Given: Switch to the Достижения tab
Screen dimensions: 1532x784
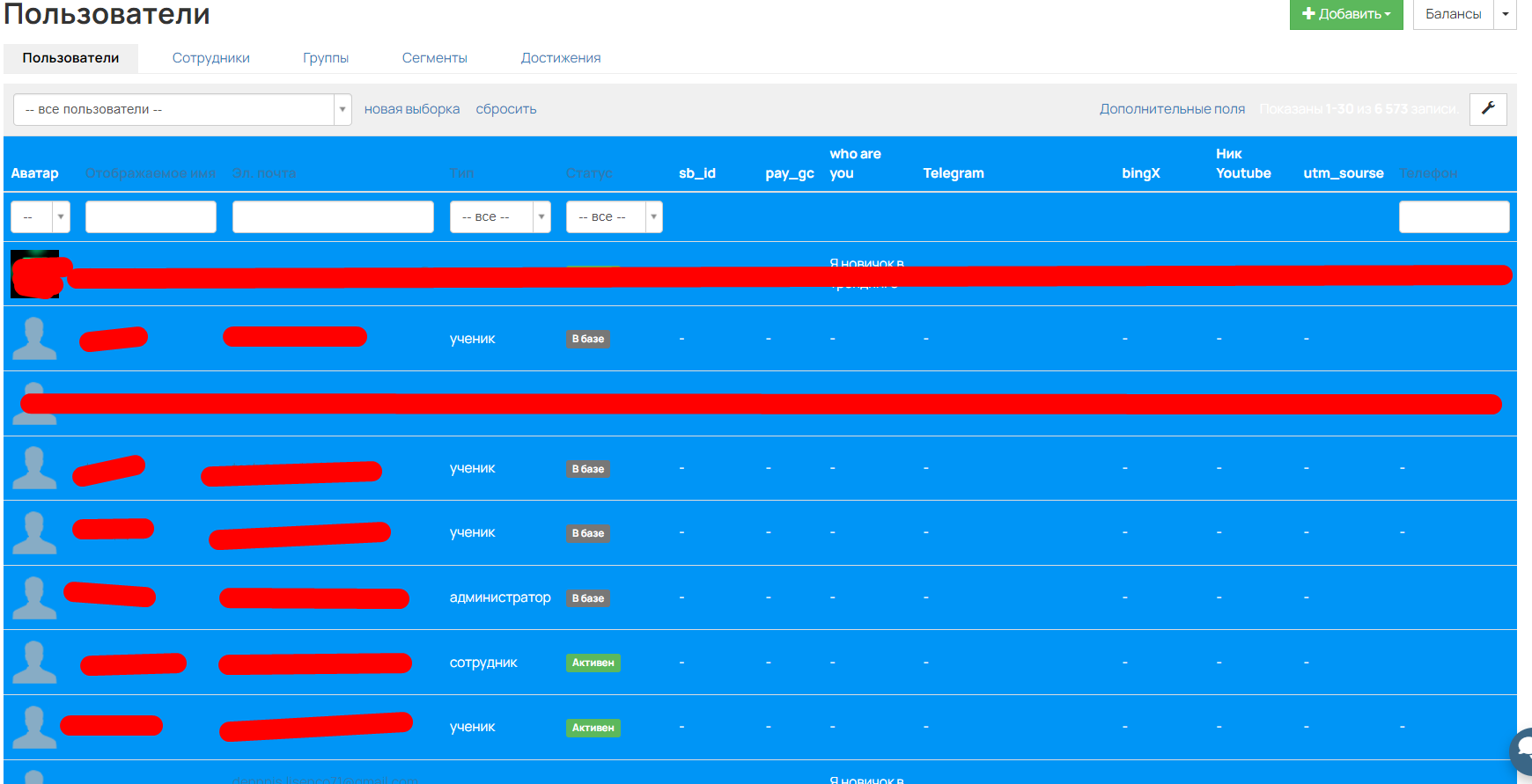Looking at the screenshot, I should [560, 58].
